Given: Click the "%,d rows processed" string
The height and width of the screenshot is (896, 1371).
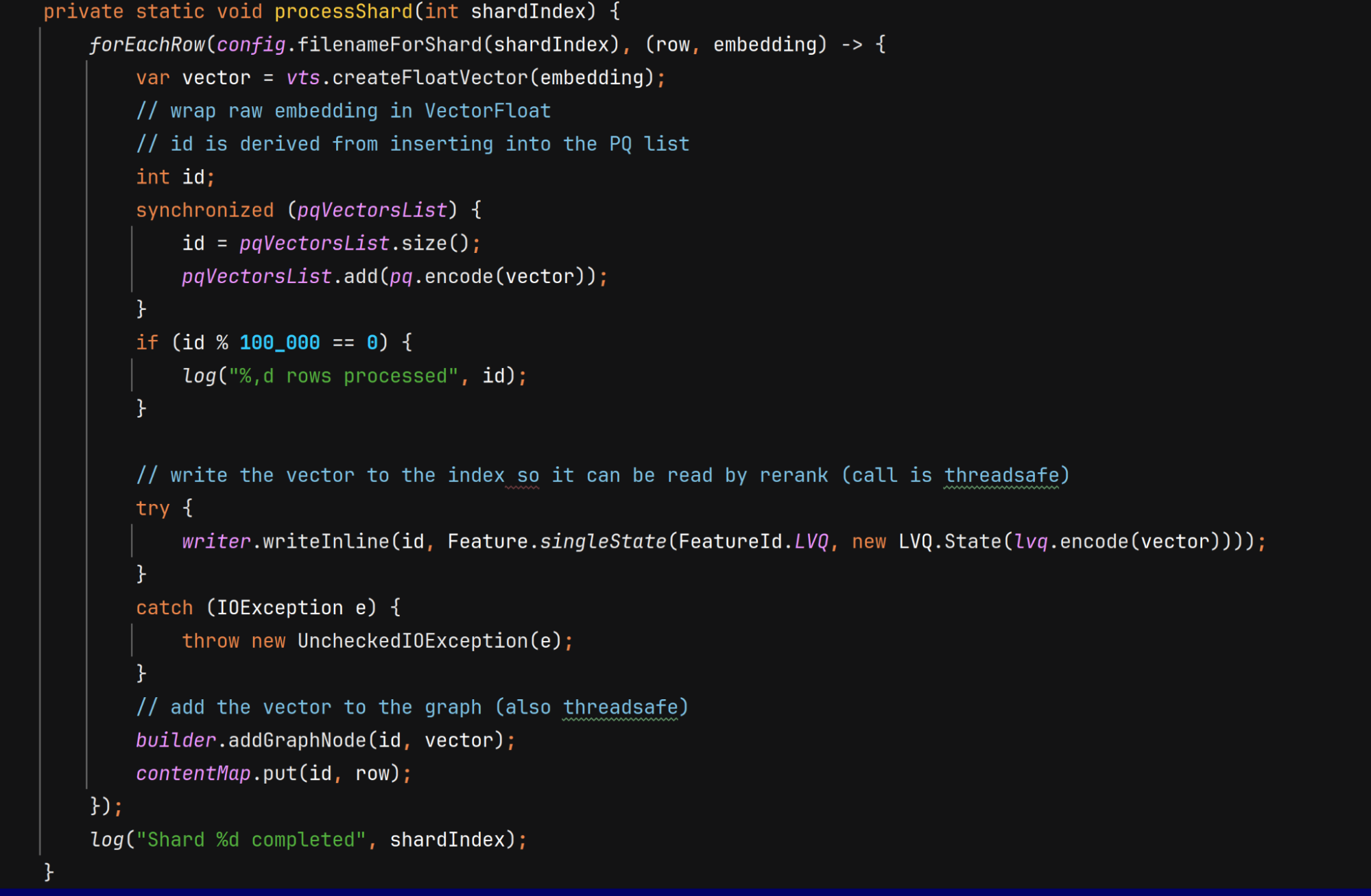Looking at the screenshot, I should coord(343,376).
